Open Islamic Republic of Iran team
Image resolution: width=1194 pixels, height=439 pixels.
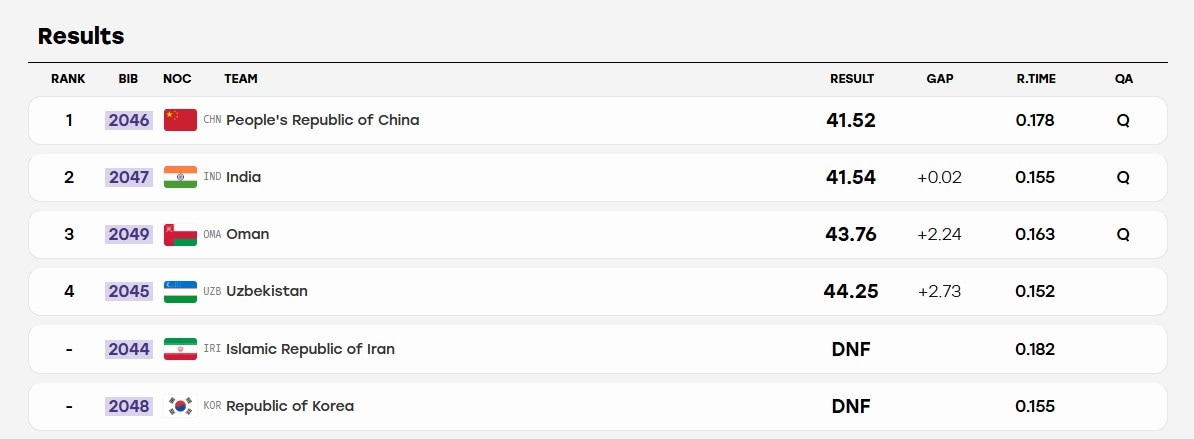311,349
